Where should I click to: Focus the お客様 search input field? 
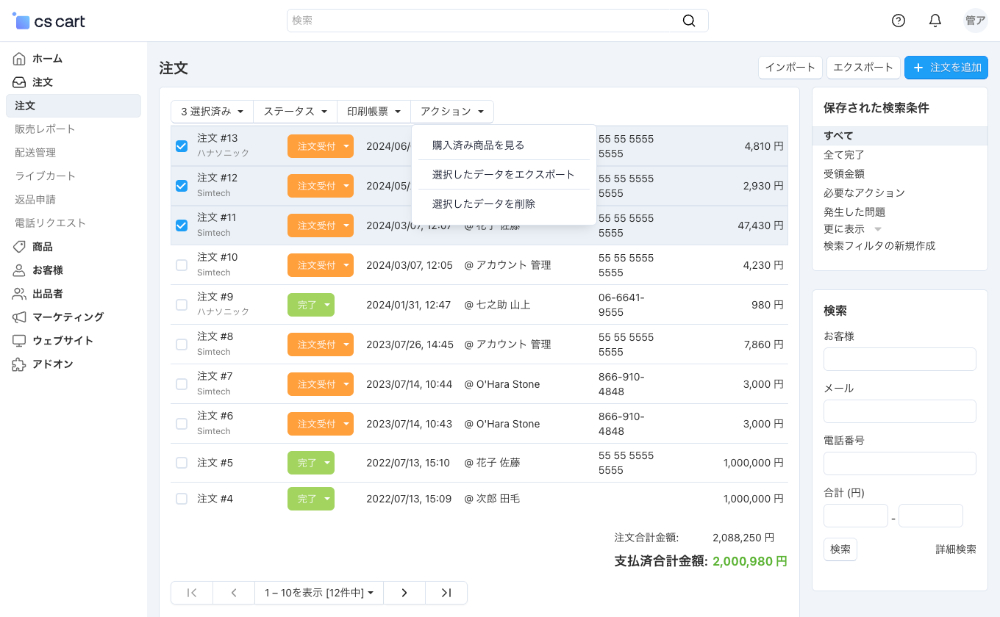pyautogui.click(x=899, y=359)
